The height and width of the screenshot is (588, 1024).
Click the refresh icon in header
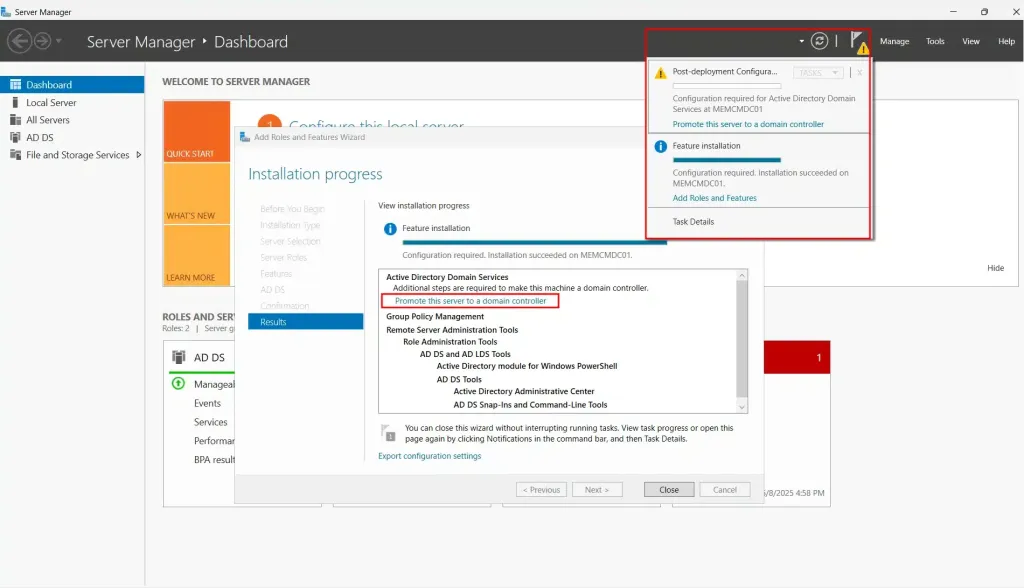click(819, 41)
